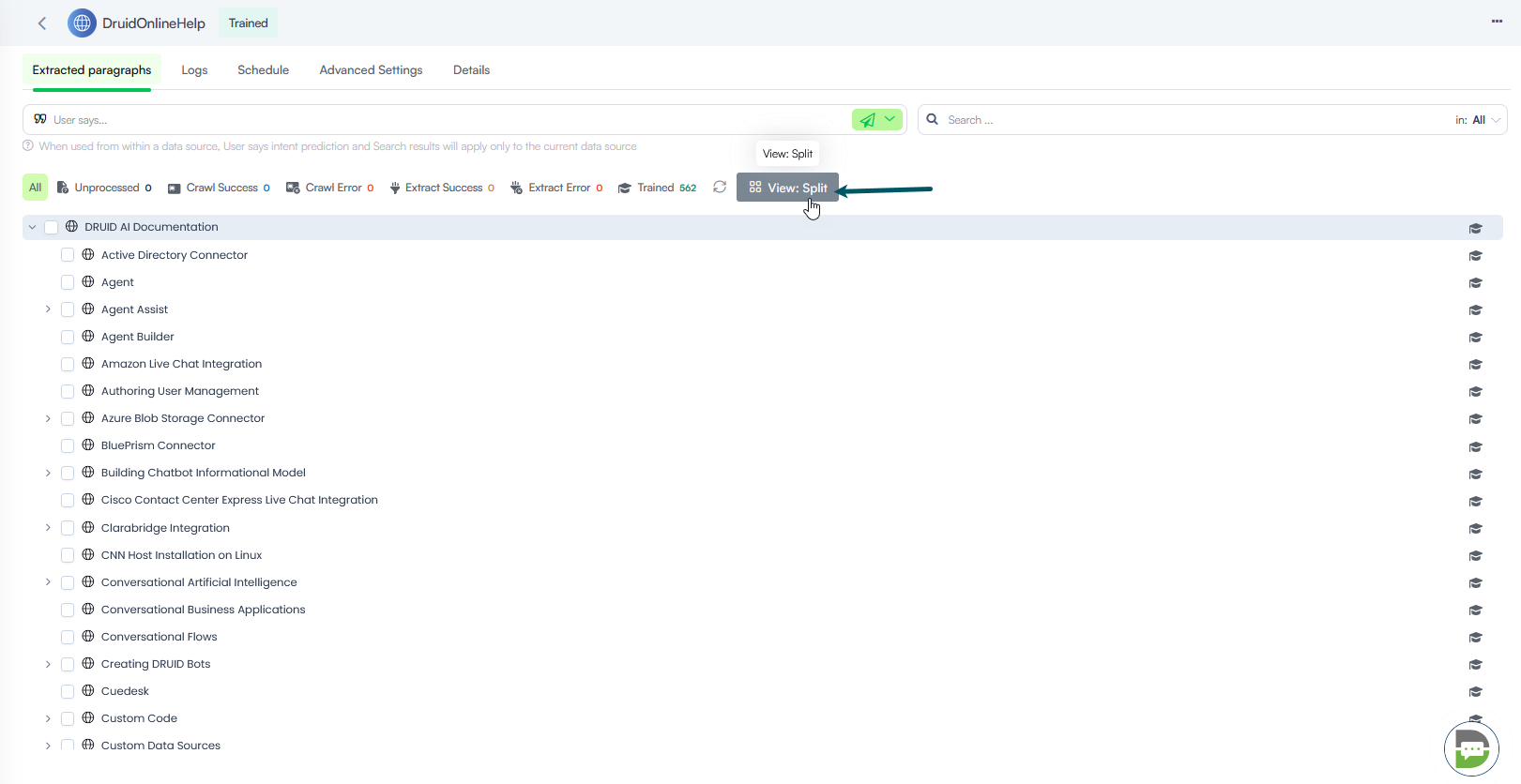Click train icon for BluePrism Connector
The height and width of the screenshot is (784, 1521).
point(1475,446)
